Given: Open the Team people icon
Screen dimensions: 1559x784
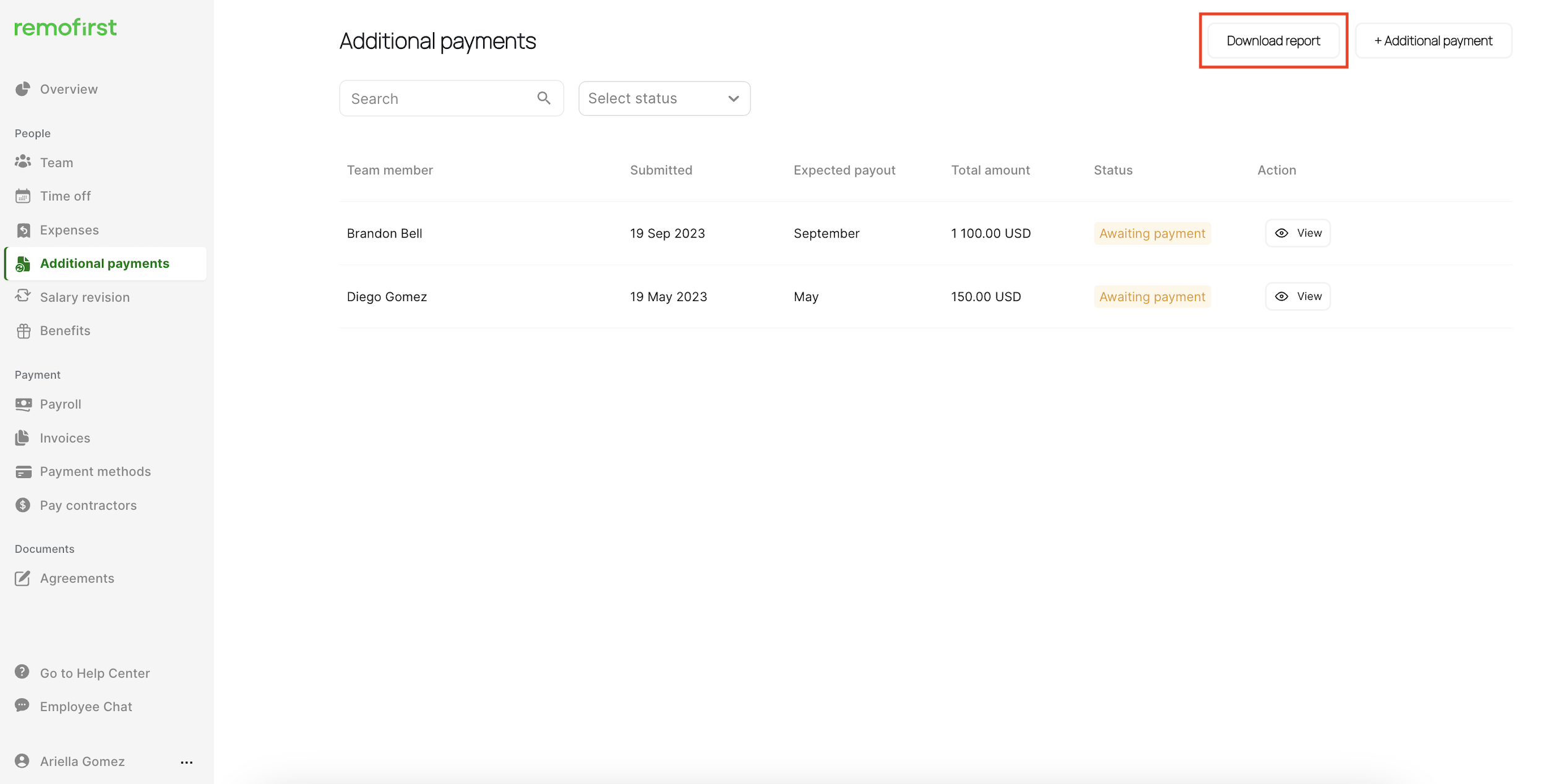Looking at the screenshot, I should (x=23, y=162).
